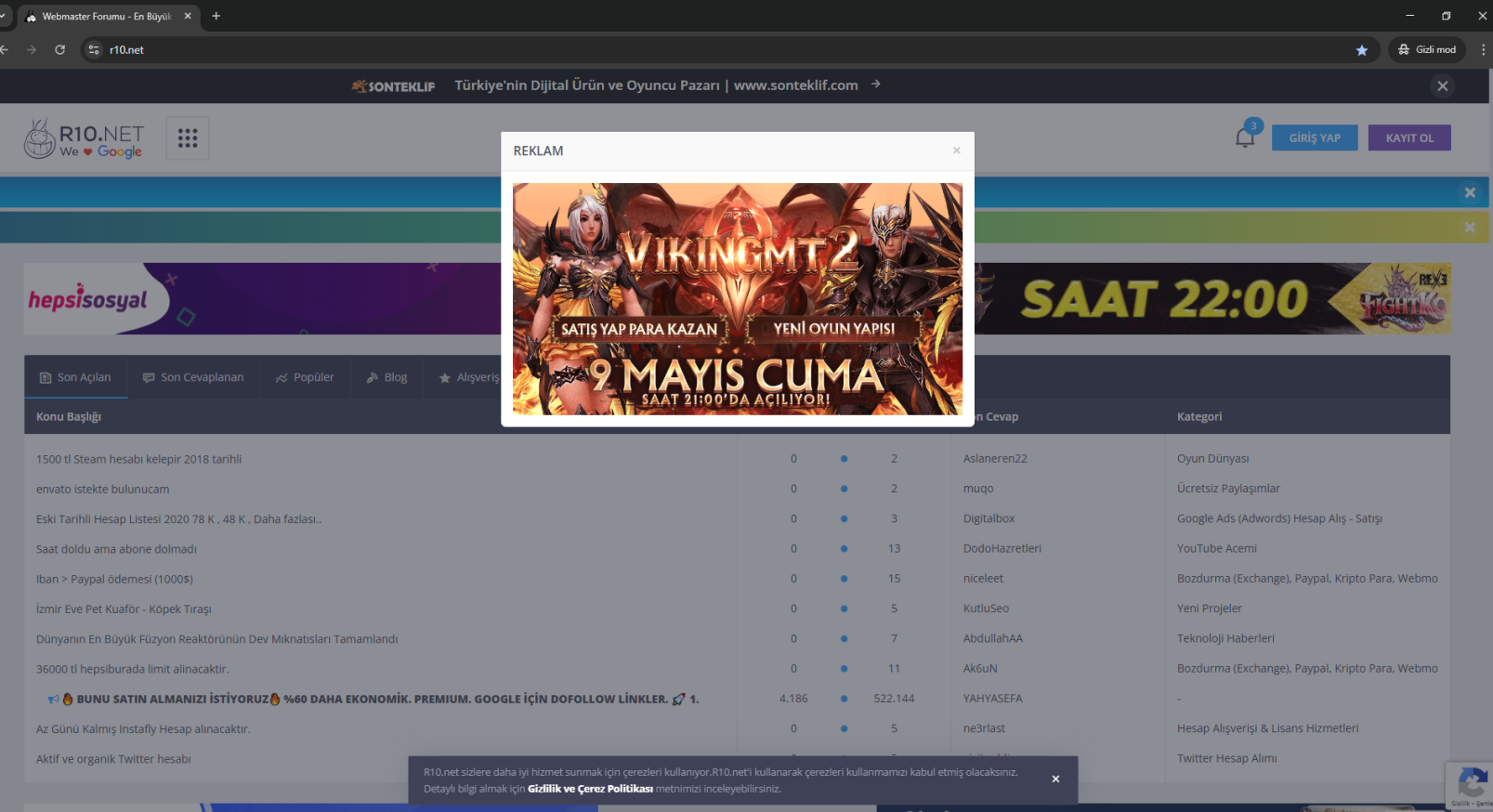Open topic 'Eski Tarihli Hesap Listesi 2020'
Viewport: 1493px width, 812px height.
tap(178, 519)
